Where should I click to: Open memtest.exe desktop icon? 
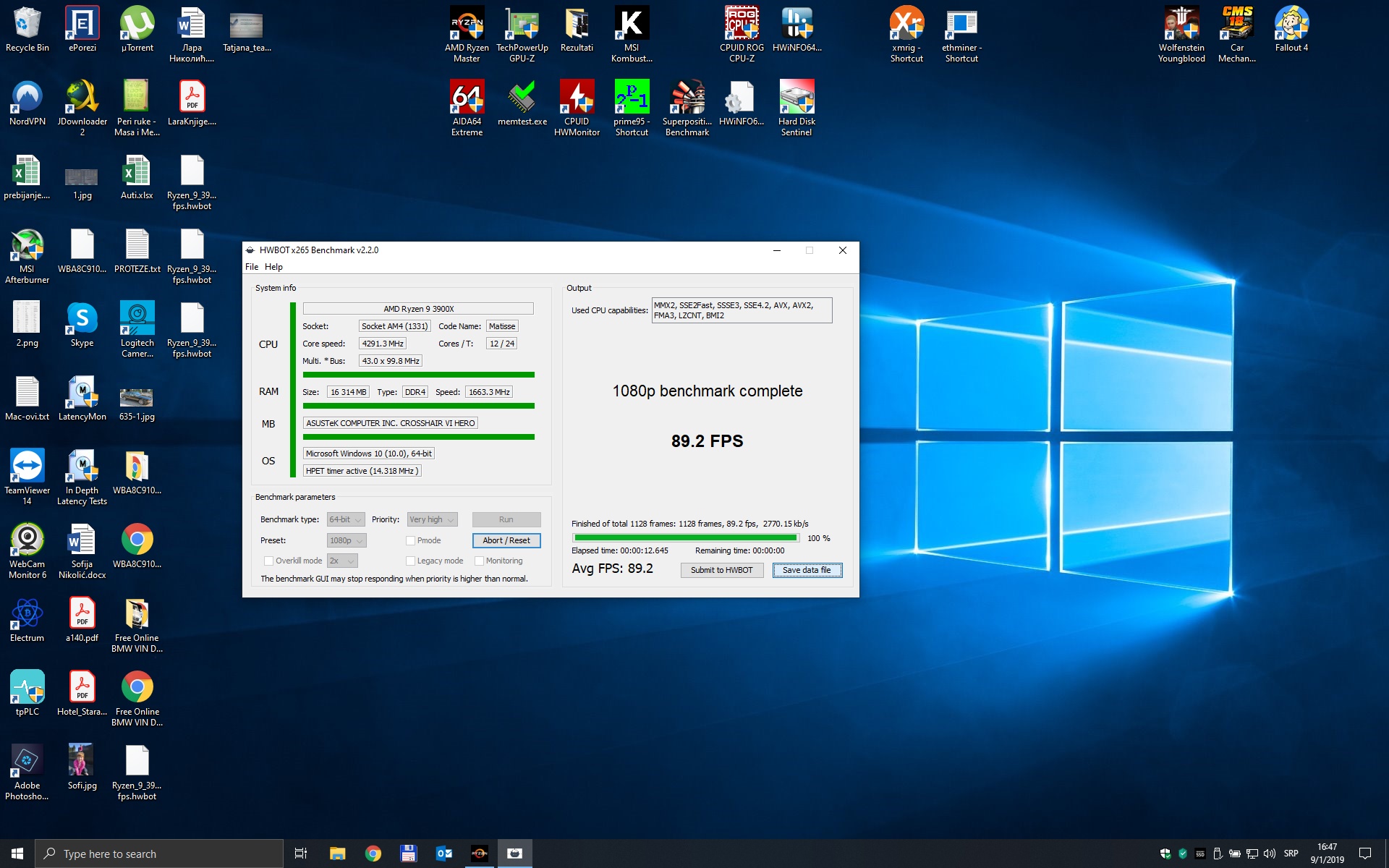(522, 103)
